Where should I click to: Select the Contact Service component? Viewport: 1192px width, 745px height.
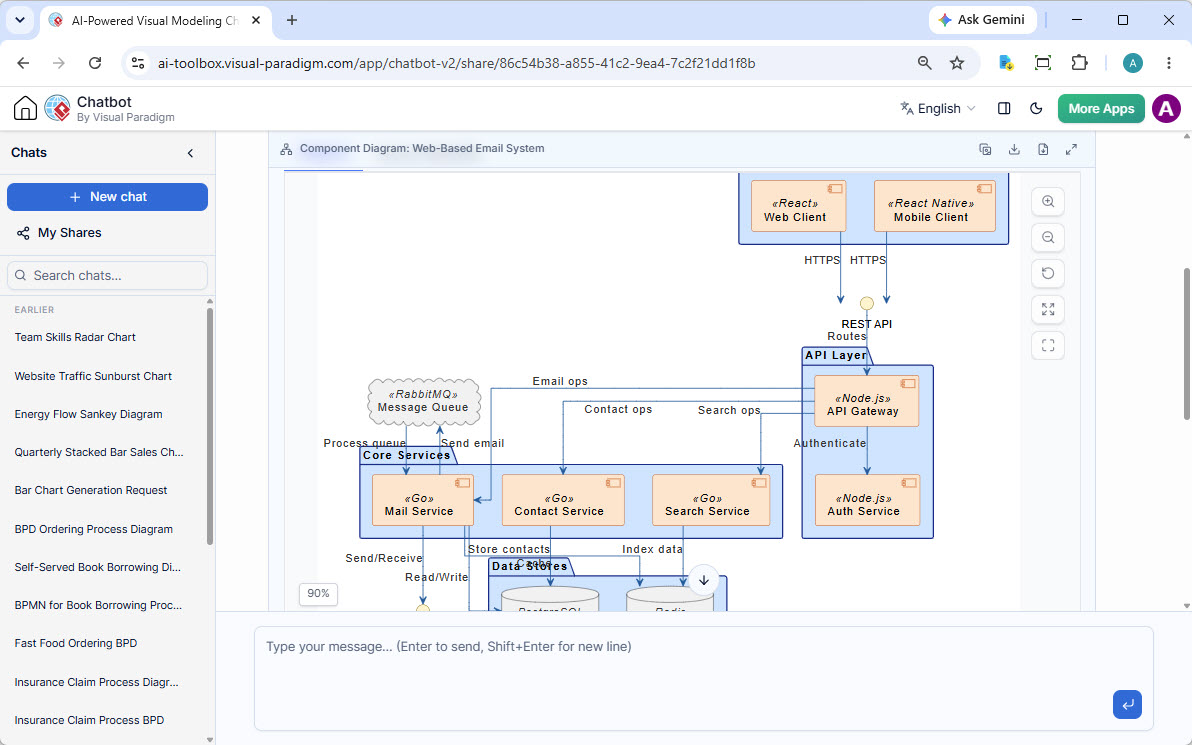click(563, 500)
